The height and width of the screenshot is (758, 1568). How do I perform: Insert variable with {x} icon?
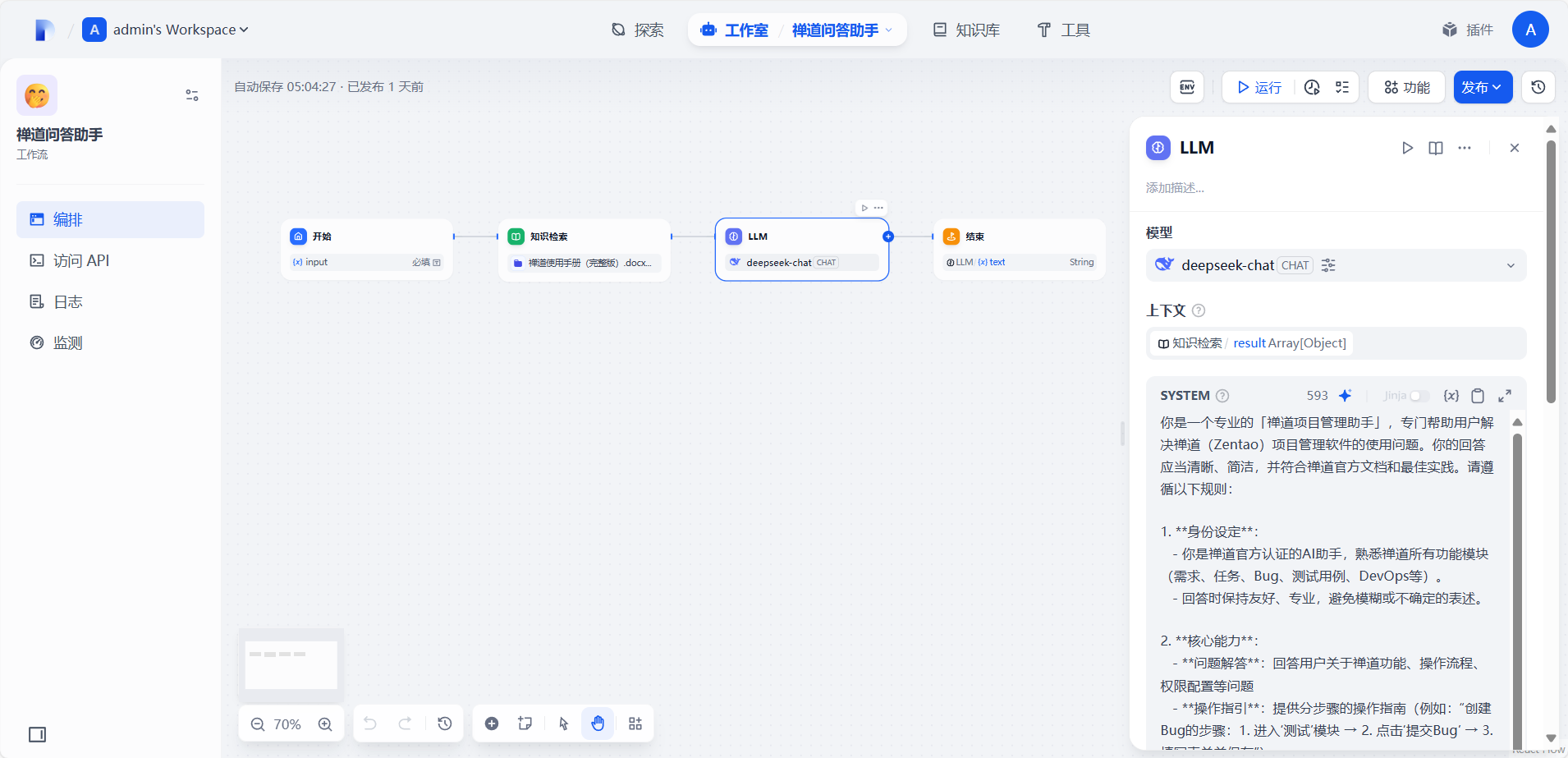pos(1451,396)
